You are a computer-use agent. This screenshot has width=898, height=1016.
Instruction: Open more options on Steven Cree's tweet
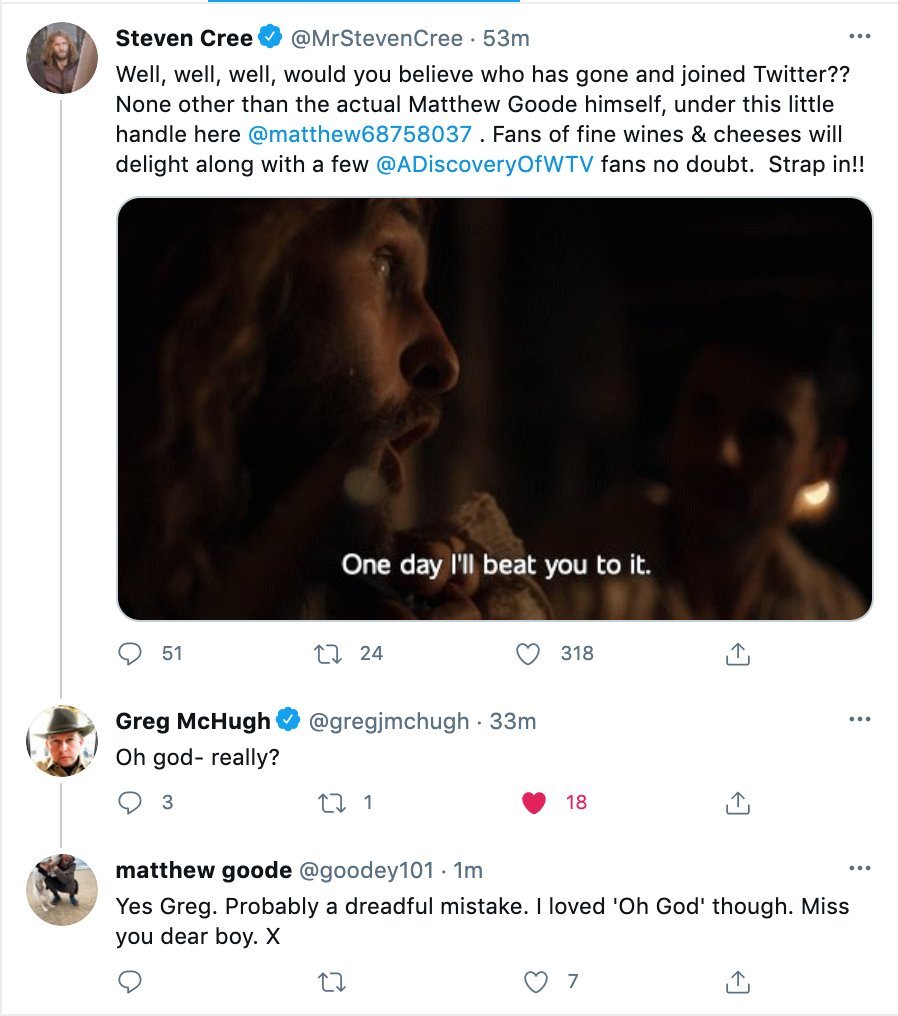[x=859, y=38]
